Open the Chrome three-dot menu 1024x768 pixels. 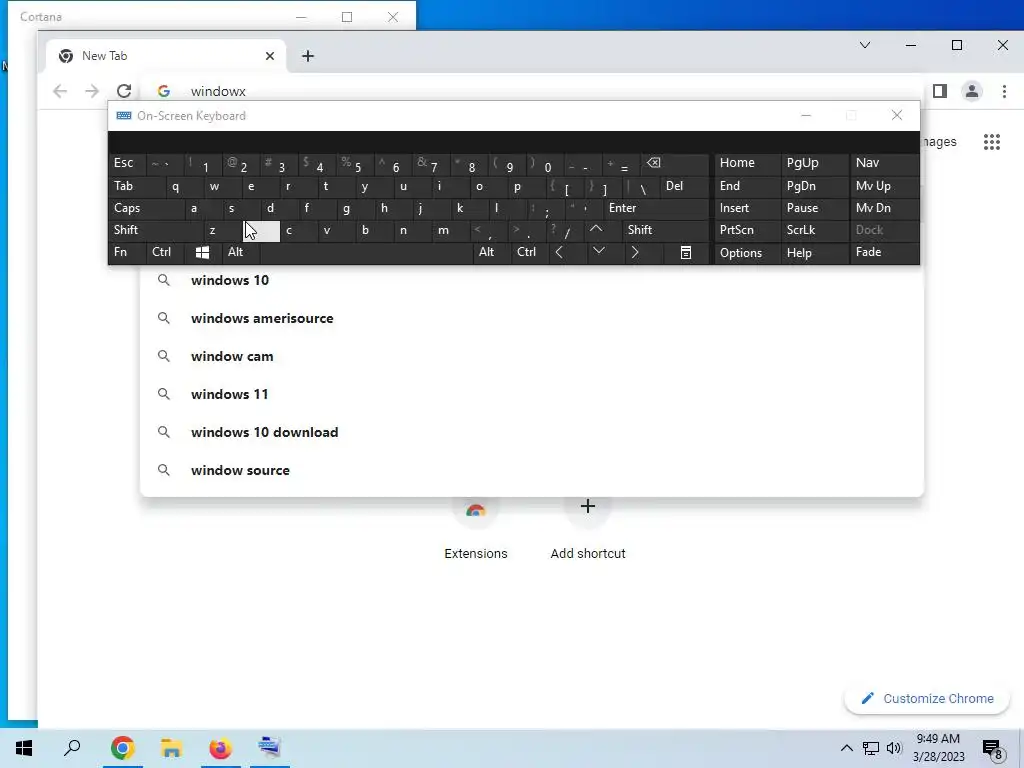1004,91
